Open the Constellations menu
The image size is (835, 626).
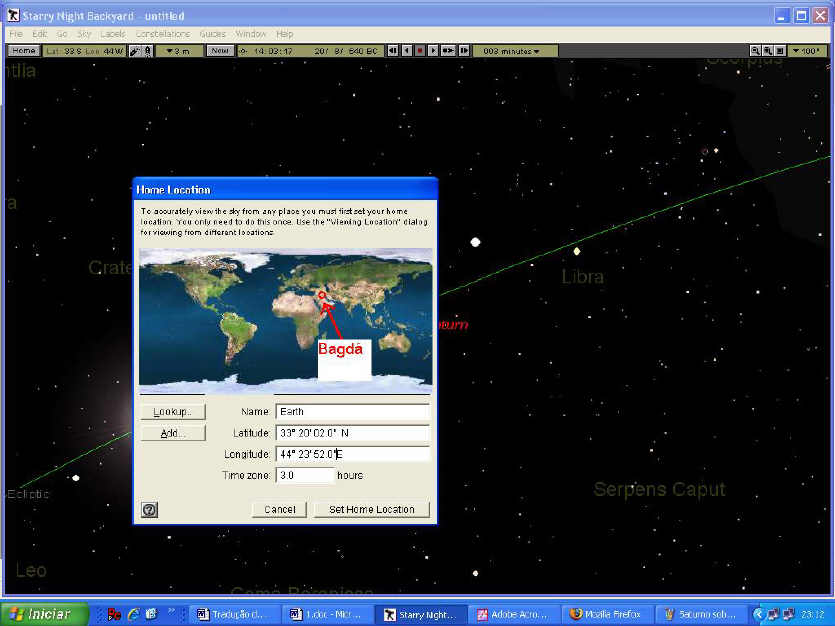click(x=162, y=34)
